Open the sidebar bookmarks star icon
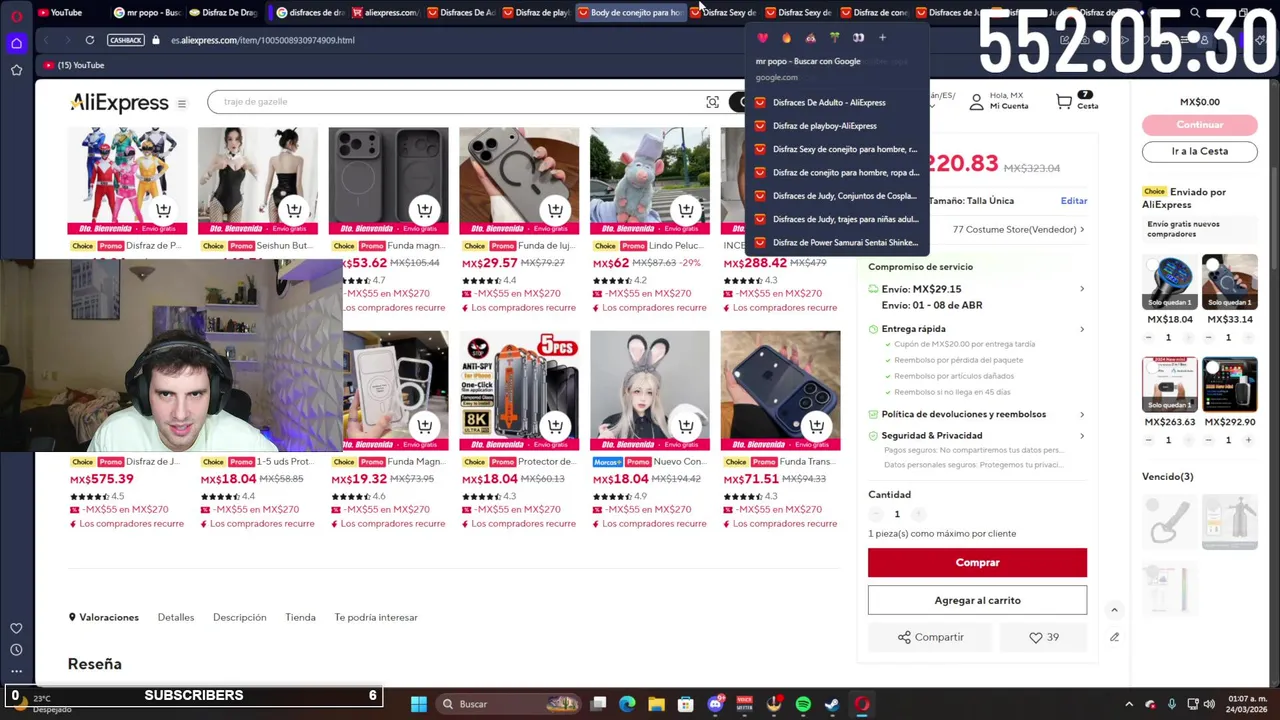This screenshot has width=1280, height=720. click(16, 70)
